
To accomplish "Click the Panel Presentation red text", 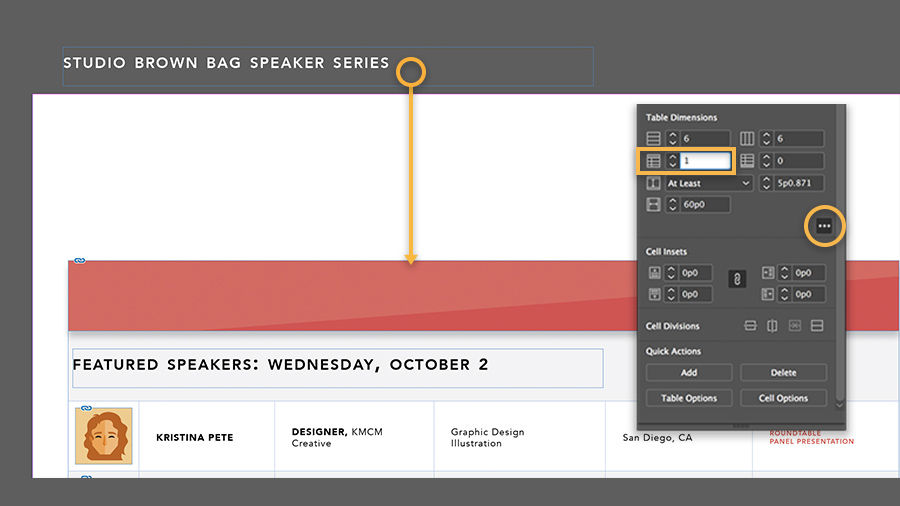I will point(812,441).
